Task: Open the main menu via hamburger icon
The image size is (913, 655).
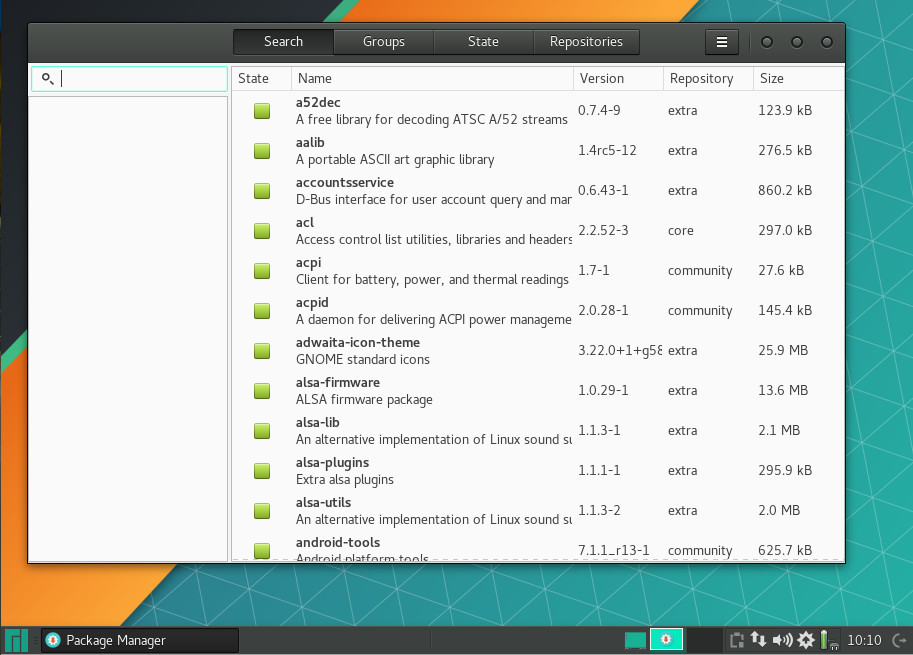Action: (721, 42)
